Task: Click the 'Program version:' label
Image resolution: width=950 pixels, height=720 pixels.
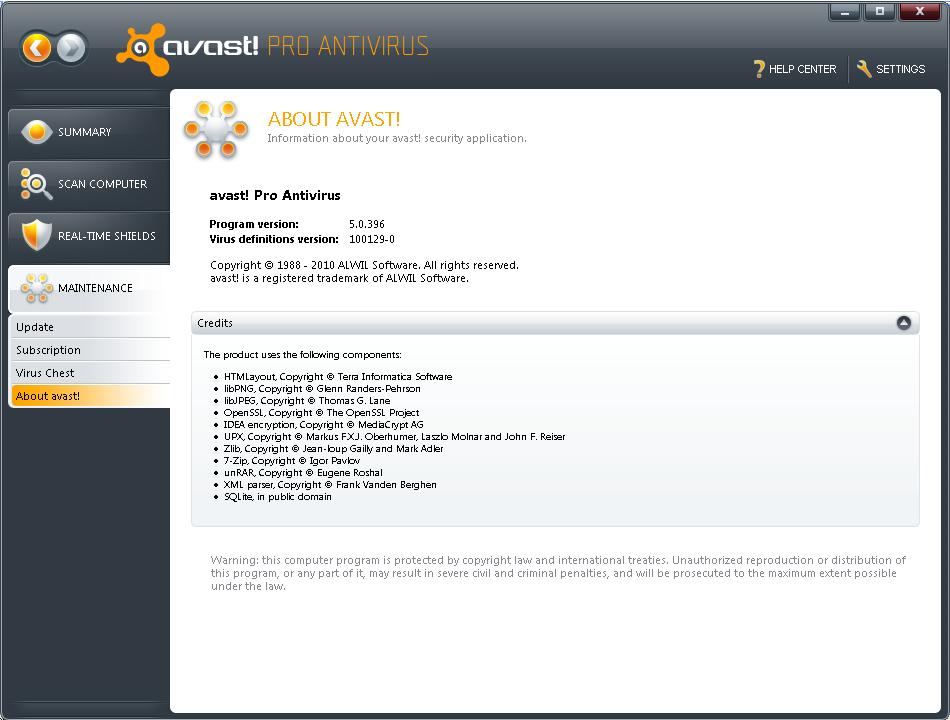Action: click(254, 224)
